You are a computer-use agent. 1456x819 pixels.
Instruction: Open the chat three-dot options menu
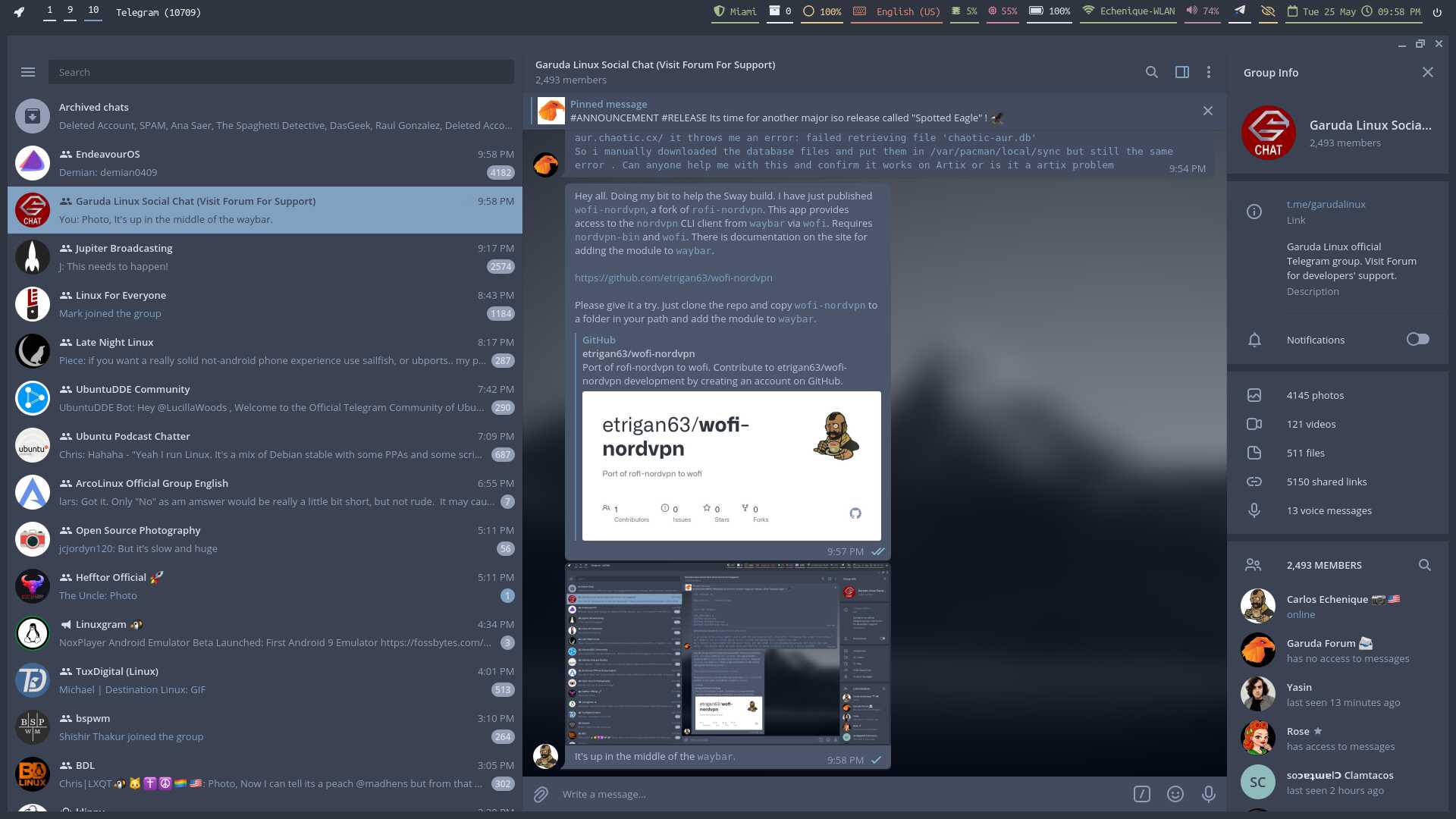pos(1209,72)
